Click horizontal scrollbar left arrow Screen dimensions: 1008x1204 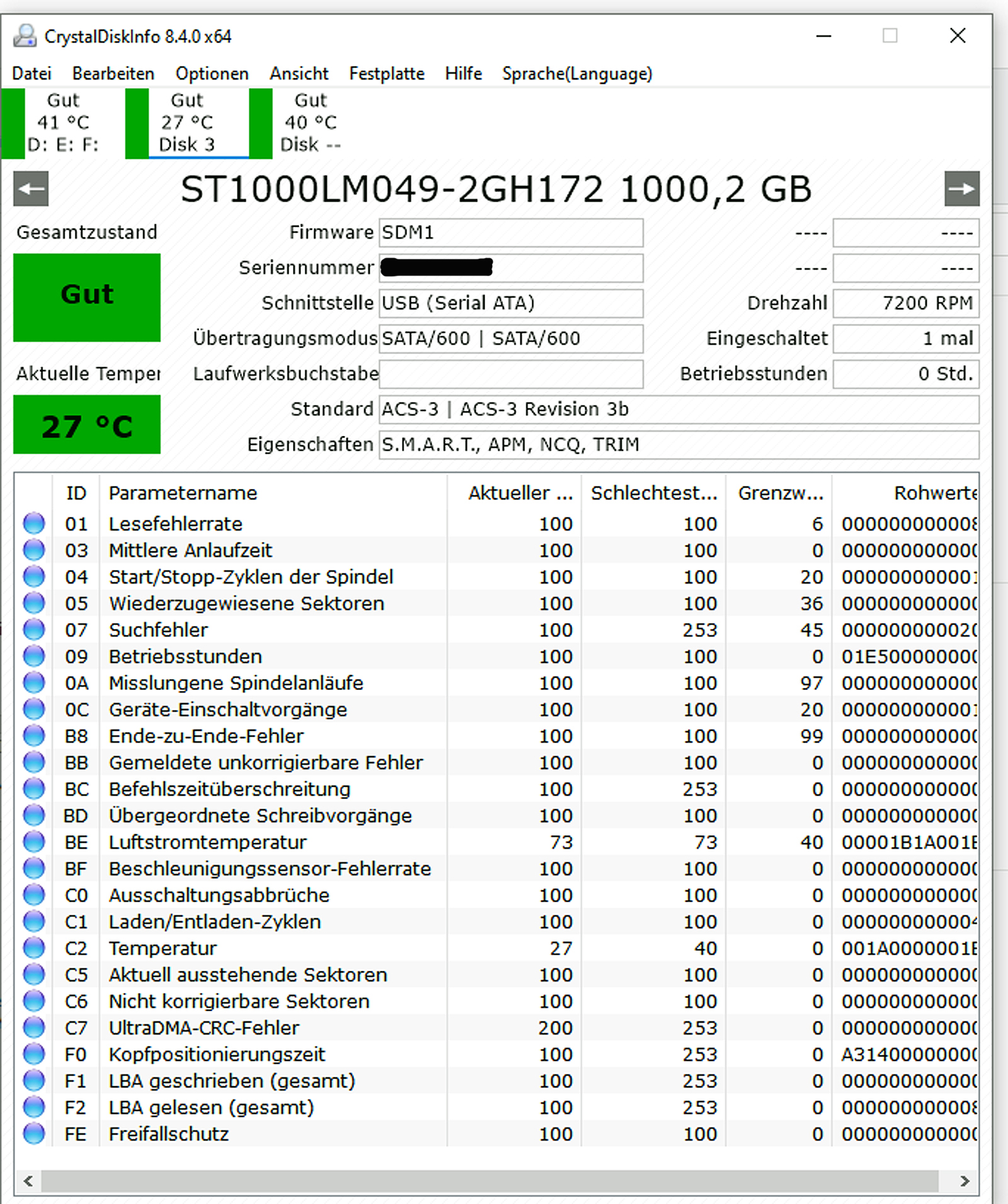tap(28, 1181)
